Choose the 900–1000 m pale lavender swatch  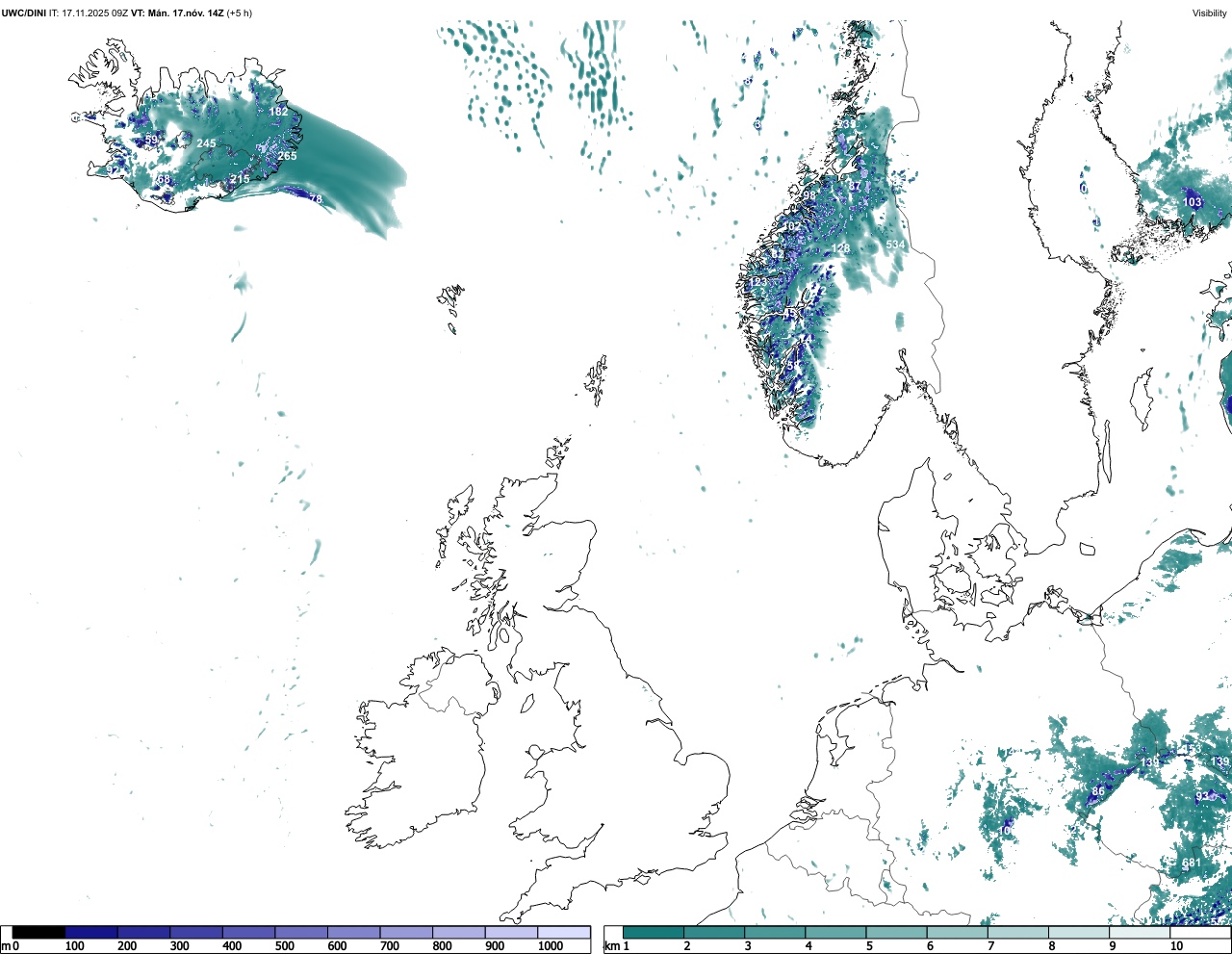coord(511,932)
